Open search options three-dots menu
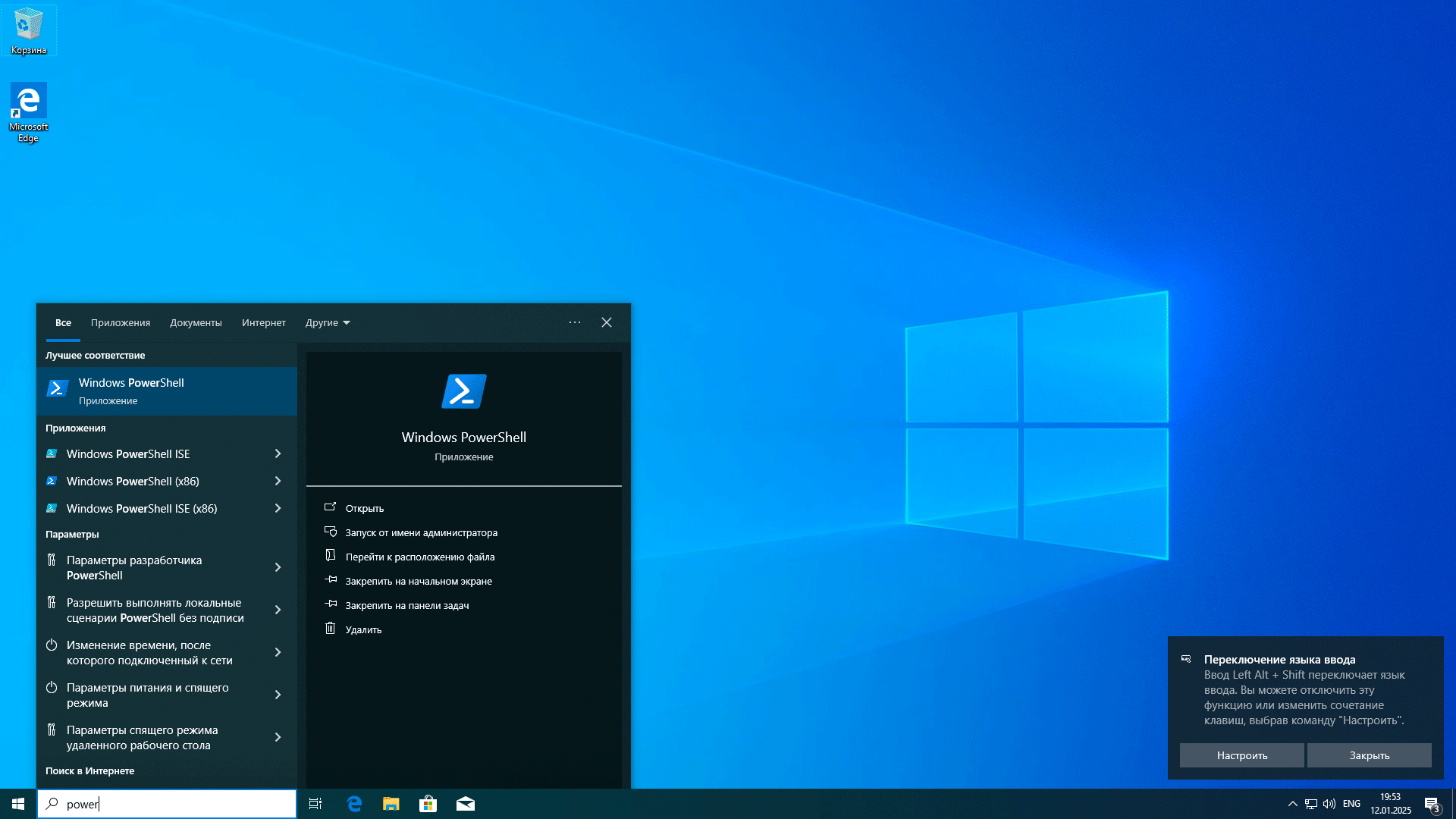The width and height of the screenshot is (1456, 819). pyautogui.click(x=575, y=322)
